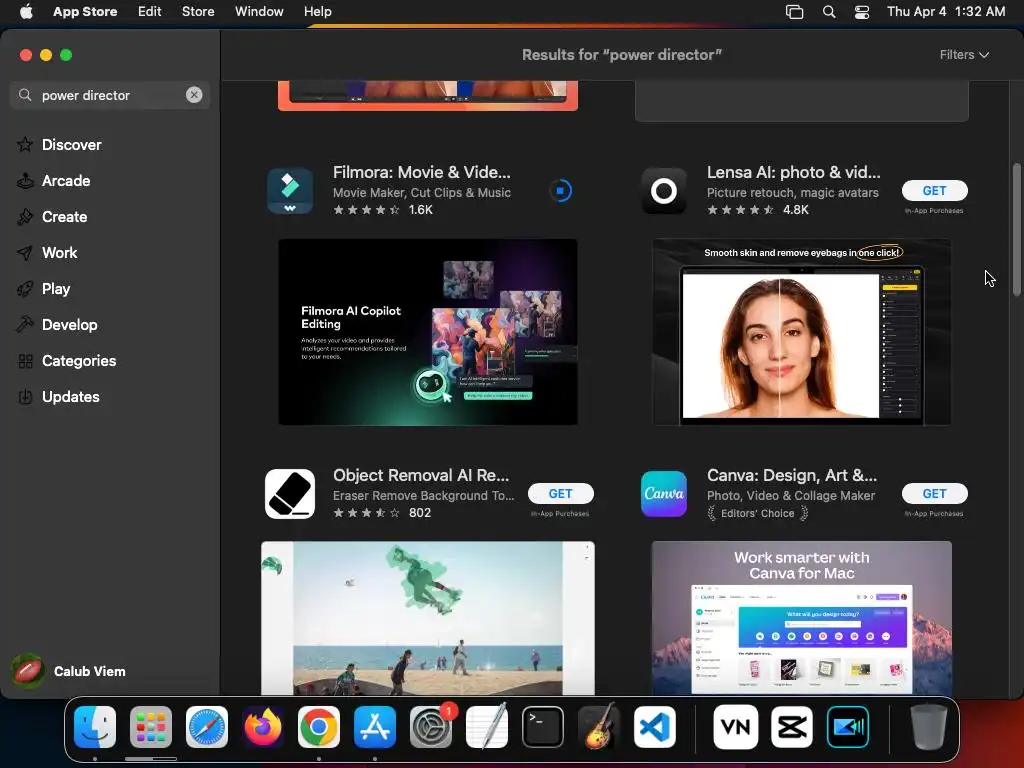Open the Window menu
Image resolution: width=1024 pixels, height=768 pixels.
pyautogui.click(x=259, y=11)
